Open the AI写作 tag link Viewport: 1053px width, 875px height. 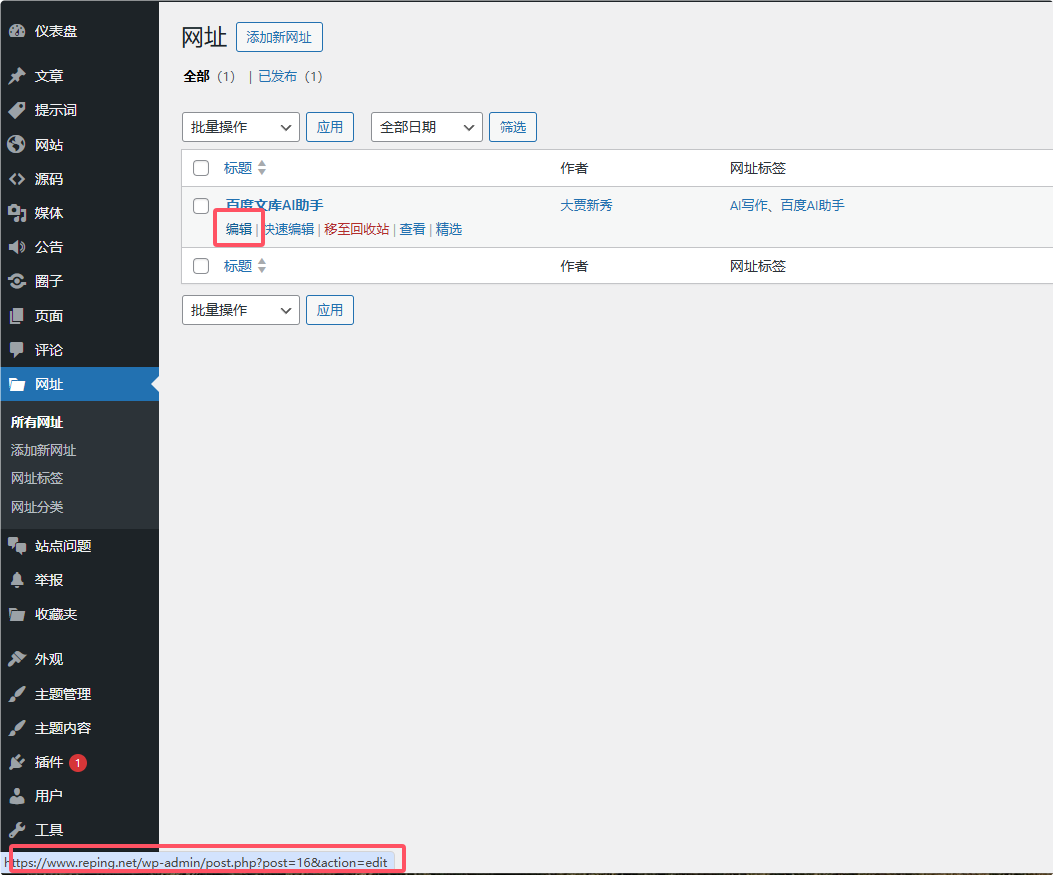(x=749, y=205)
